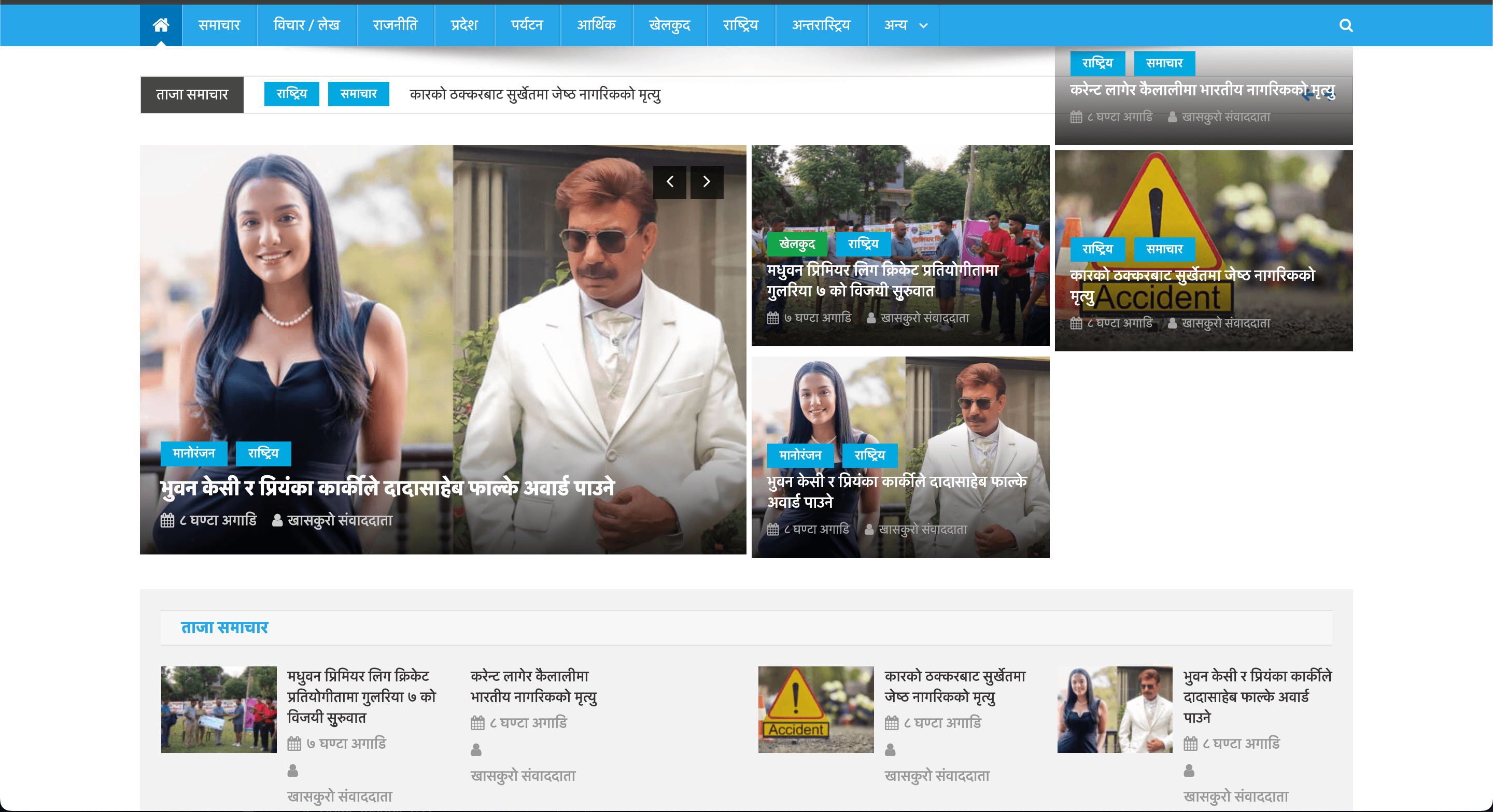Open खेलकुद menu item
The image size is (1493, 812).
669,25
